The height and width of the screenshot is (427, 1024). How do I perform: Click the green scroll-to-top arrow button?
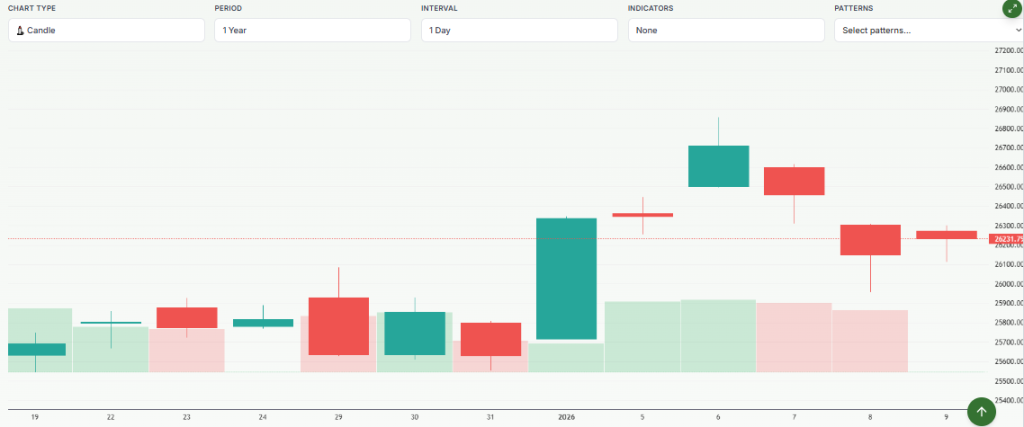point(981,411)
